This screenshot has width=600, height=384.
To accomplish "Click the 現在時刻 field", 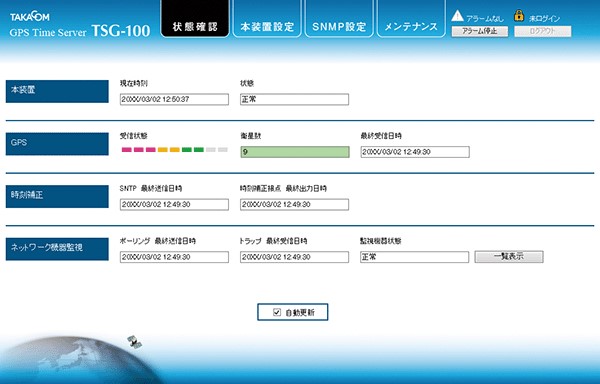I will click(174, 99).
